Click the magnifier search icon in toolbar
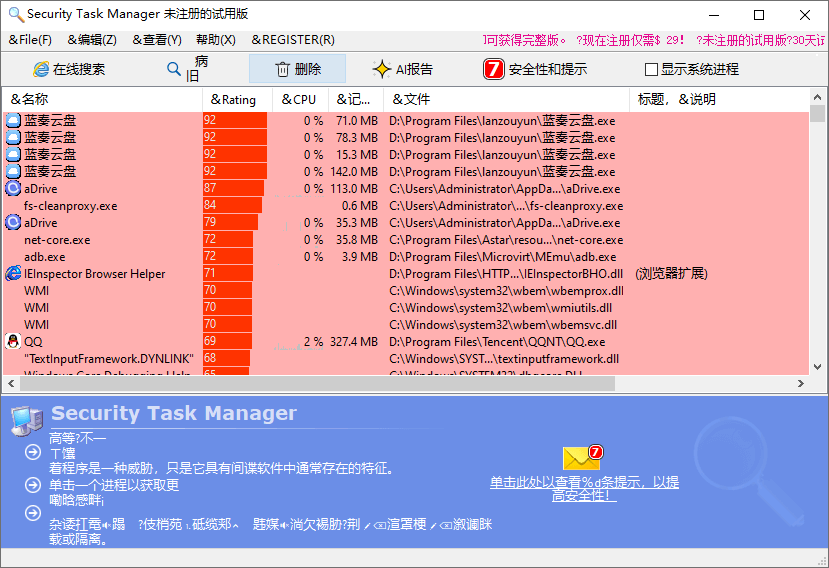This screenshot has width=829, height=568. coord(173,68)
